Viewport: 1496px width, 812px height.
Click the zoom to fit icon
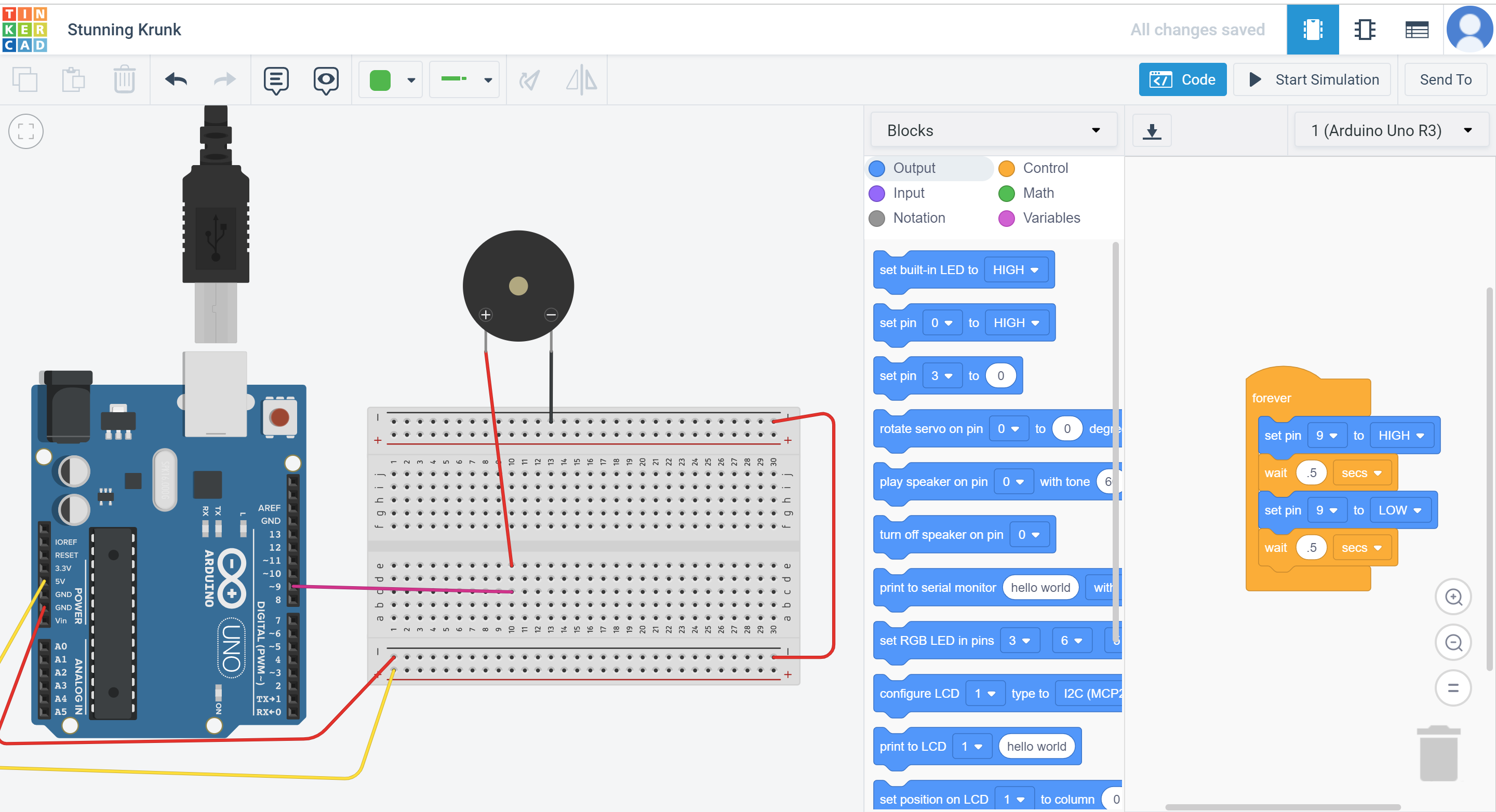pos(26,131)
